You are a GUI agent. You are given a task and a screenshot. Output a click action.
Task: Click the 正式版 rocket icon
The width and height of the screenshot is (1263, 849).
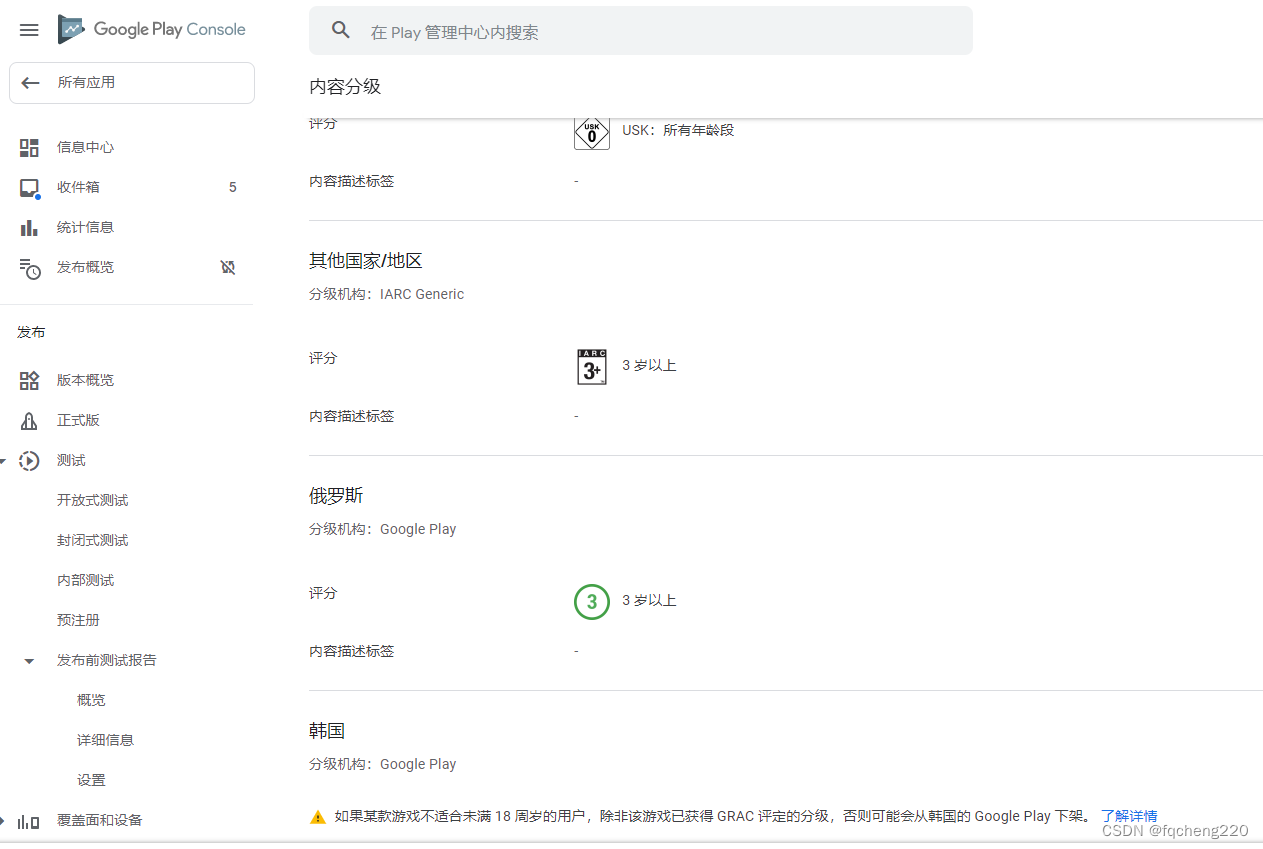click(29, 421)
